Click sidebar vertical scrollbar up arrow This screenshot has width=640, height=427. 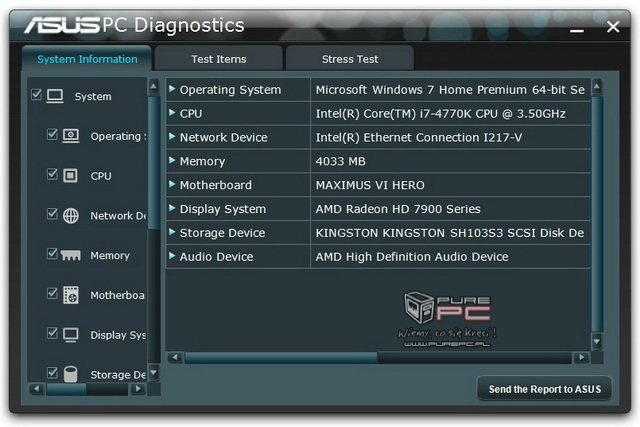pos(153,87)
